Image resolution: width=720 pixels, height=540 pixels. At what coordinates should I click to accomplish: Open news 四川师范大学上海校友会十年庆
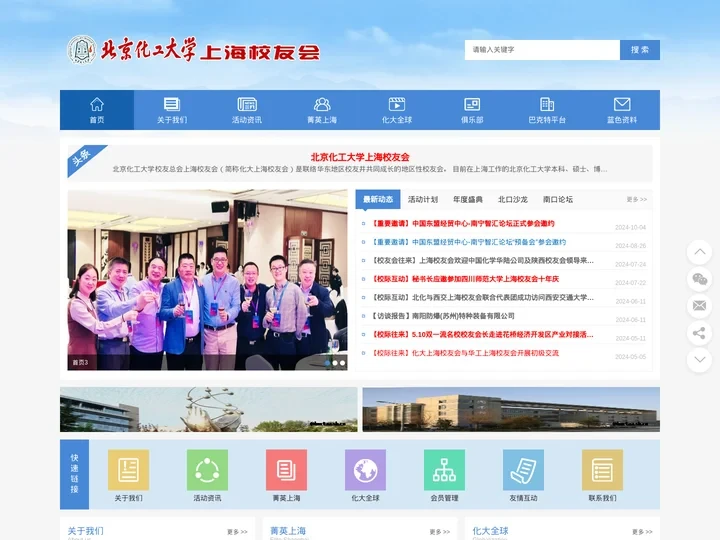465,279
